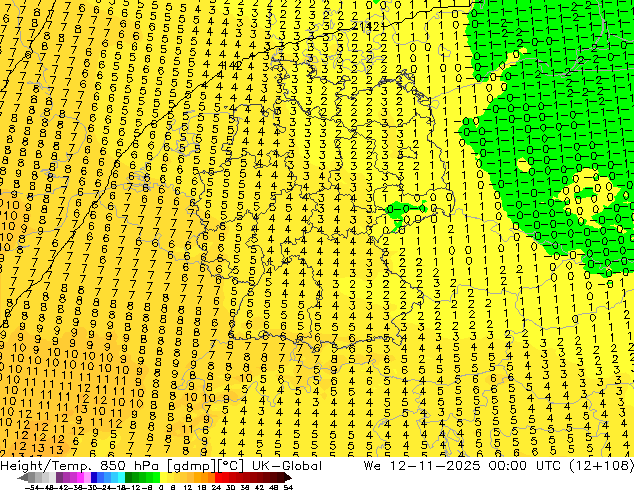This screenshot has height=490, width=634.
Task: Select the dark green legend swatch at -12
Action: (x=129, y=477)
